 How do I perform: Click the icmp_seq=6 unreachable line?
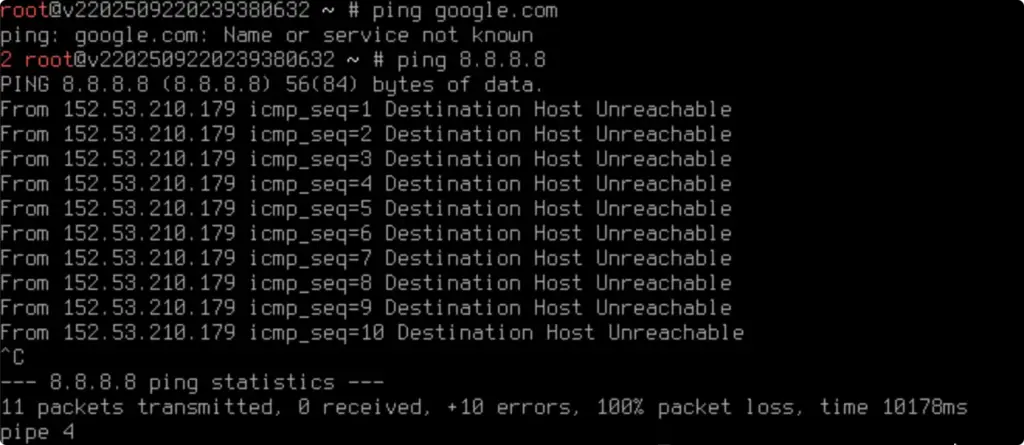tap(366, 234)
